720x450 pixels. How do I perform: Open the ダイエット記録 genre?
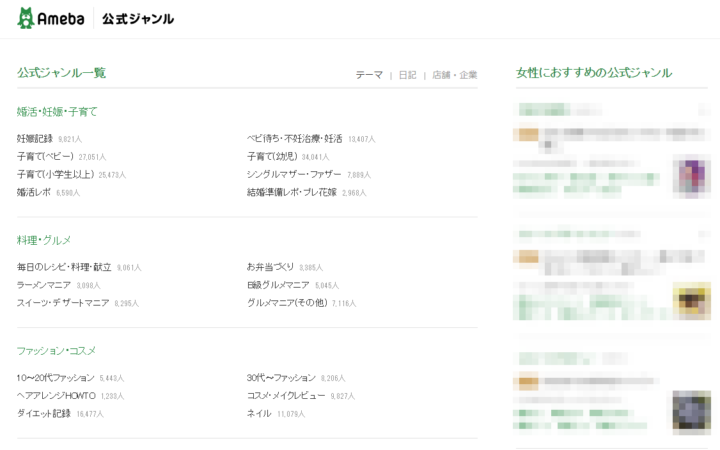(44, 413)
